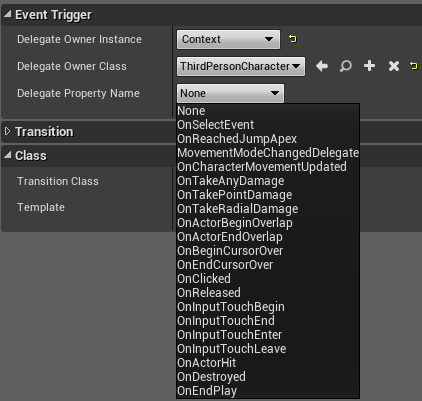Expand the Transition section
This screenshot has height=401, width=422.
pyautogui.click(x=7, y=131)
